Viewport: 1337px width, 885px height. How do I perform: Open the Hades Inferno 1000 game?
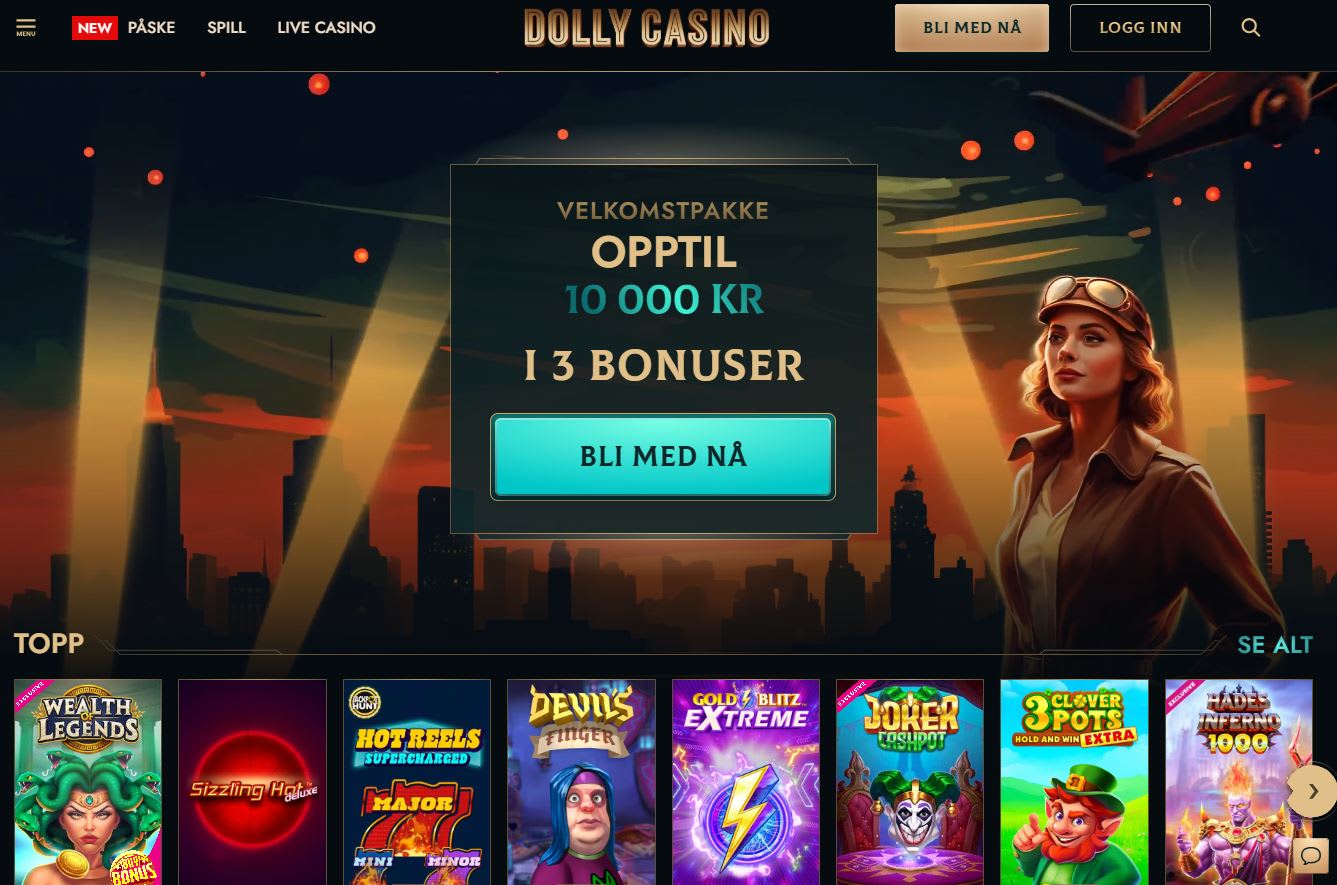pyautogui.click(x=1238, y=782)
